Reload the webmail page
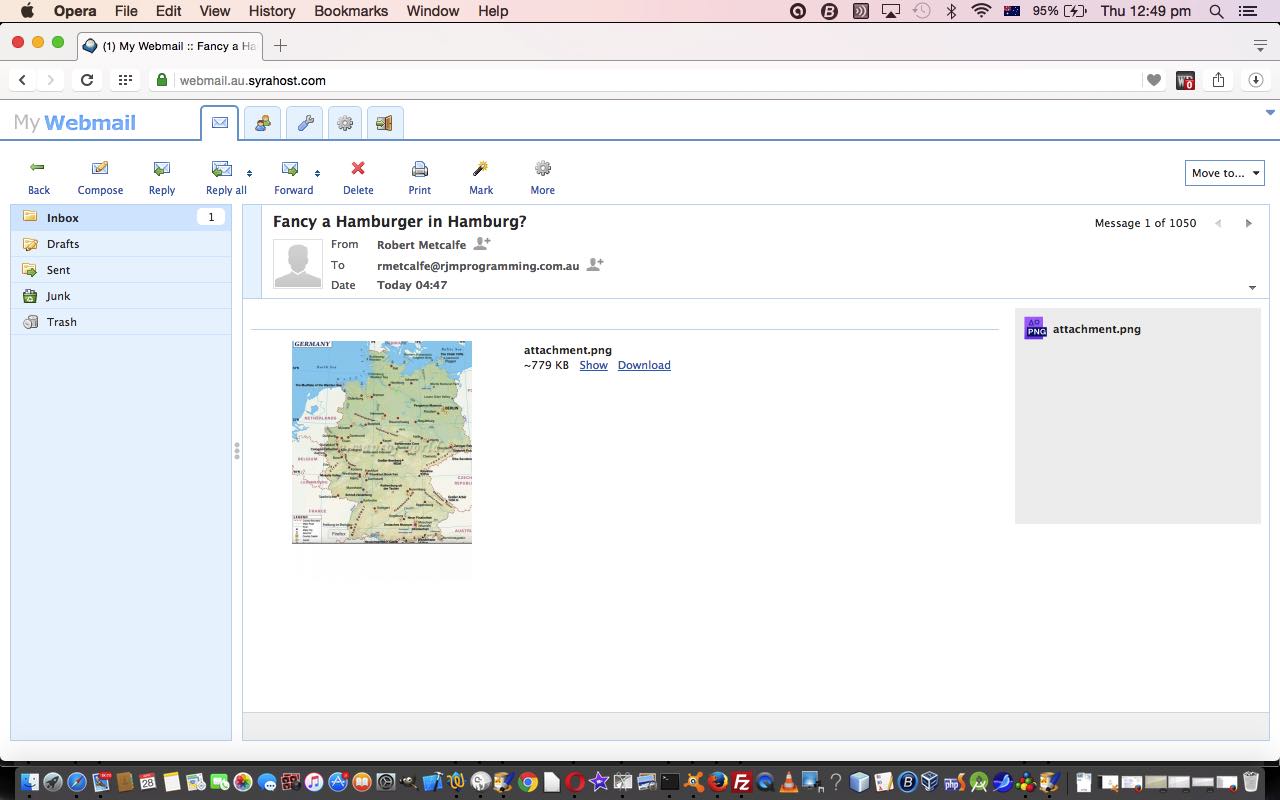This screenshot has height=800, width=1280. 87,80
